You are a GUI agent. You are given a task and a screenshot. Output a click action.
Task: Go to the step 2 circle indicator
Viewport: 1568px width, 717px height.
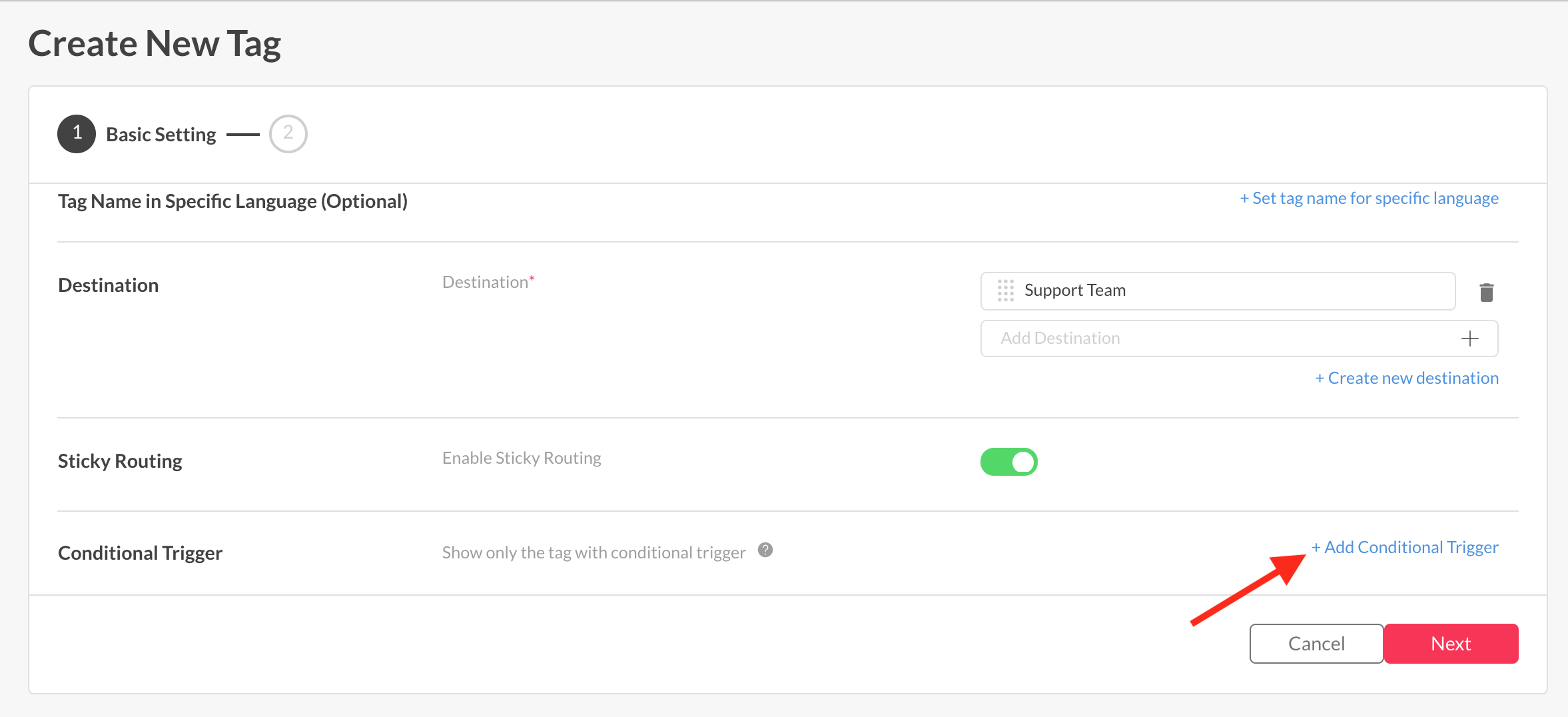pyautogui.click(x=288, y=133)
